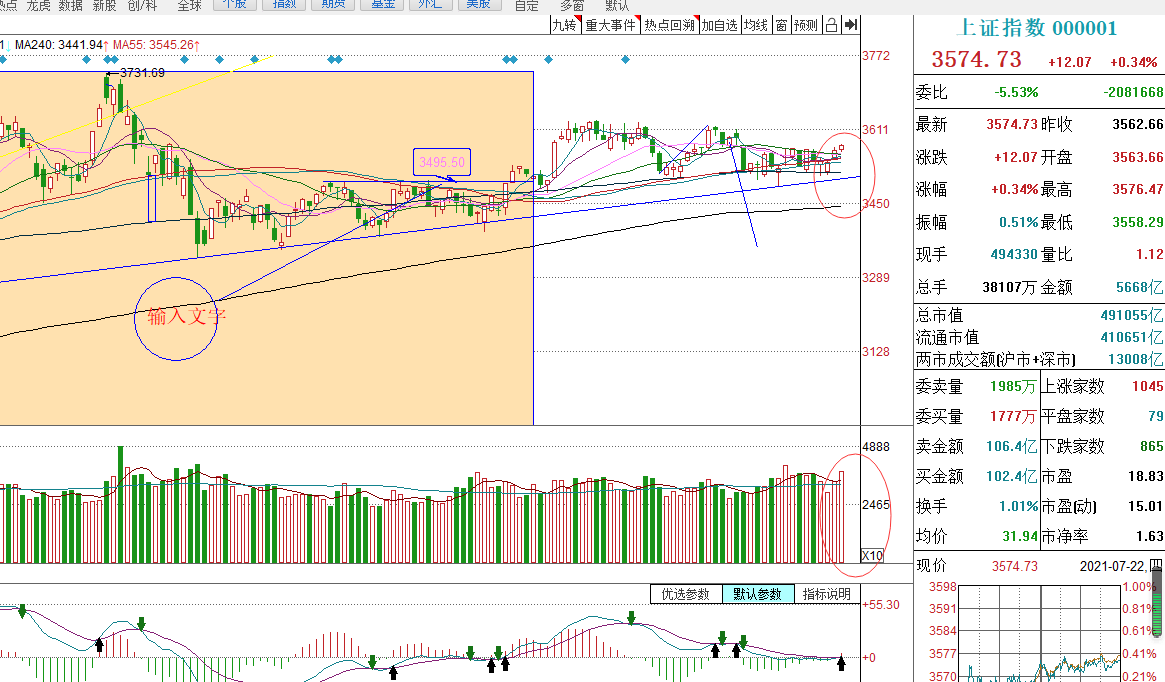Viewport: 1165px width, 682px height.
Task: Click the 市净率 1.63 value
Action: tap(1150, 536)
